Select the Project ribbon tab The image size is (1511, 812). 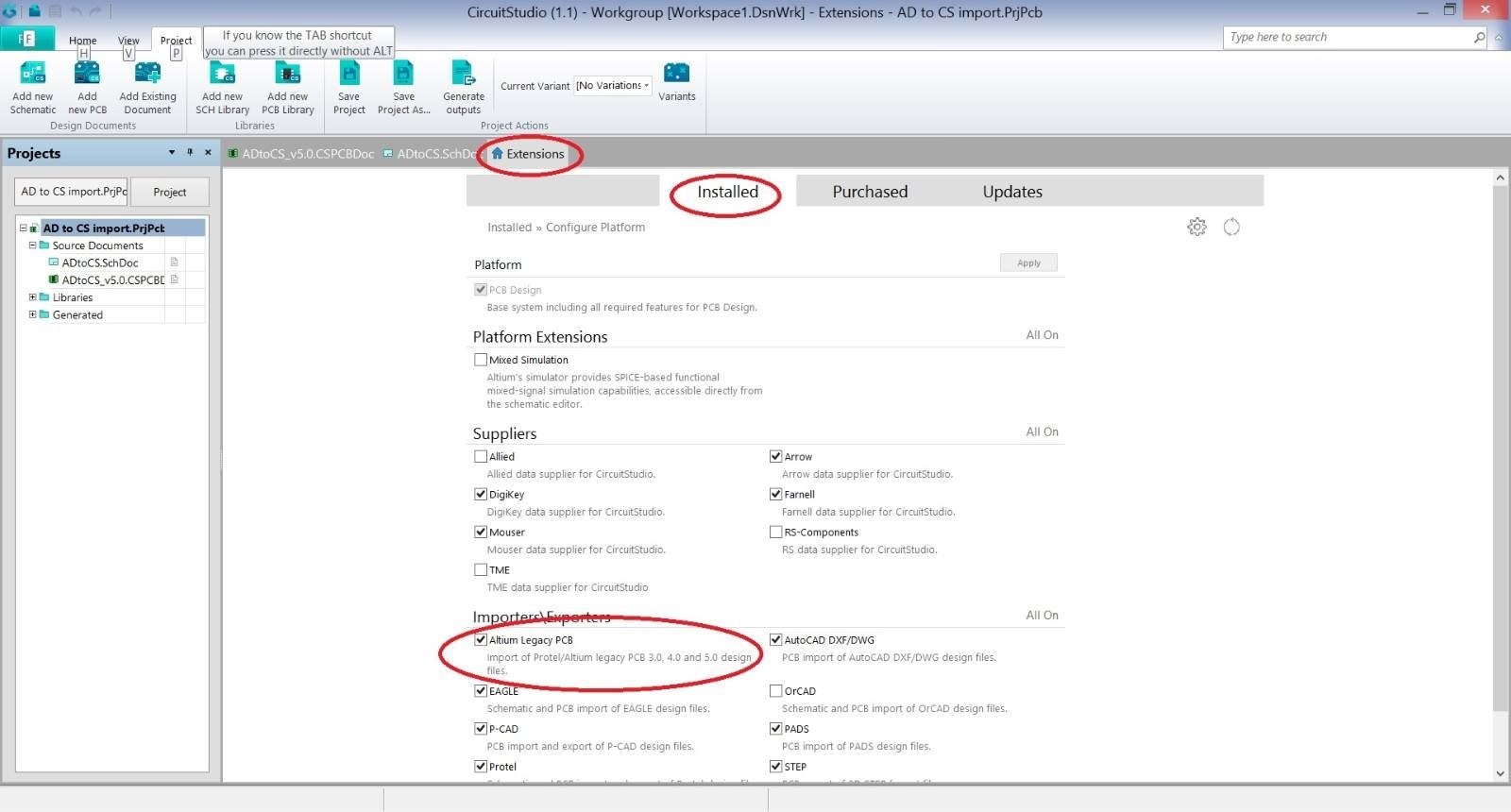176,41
